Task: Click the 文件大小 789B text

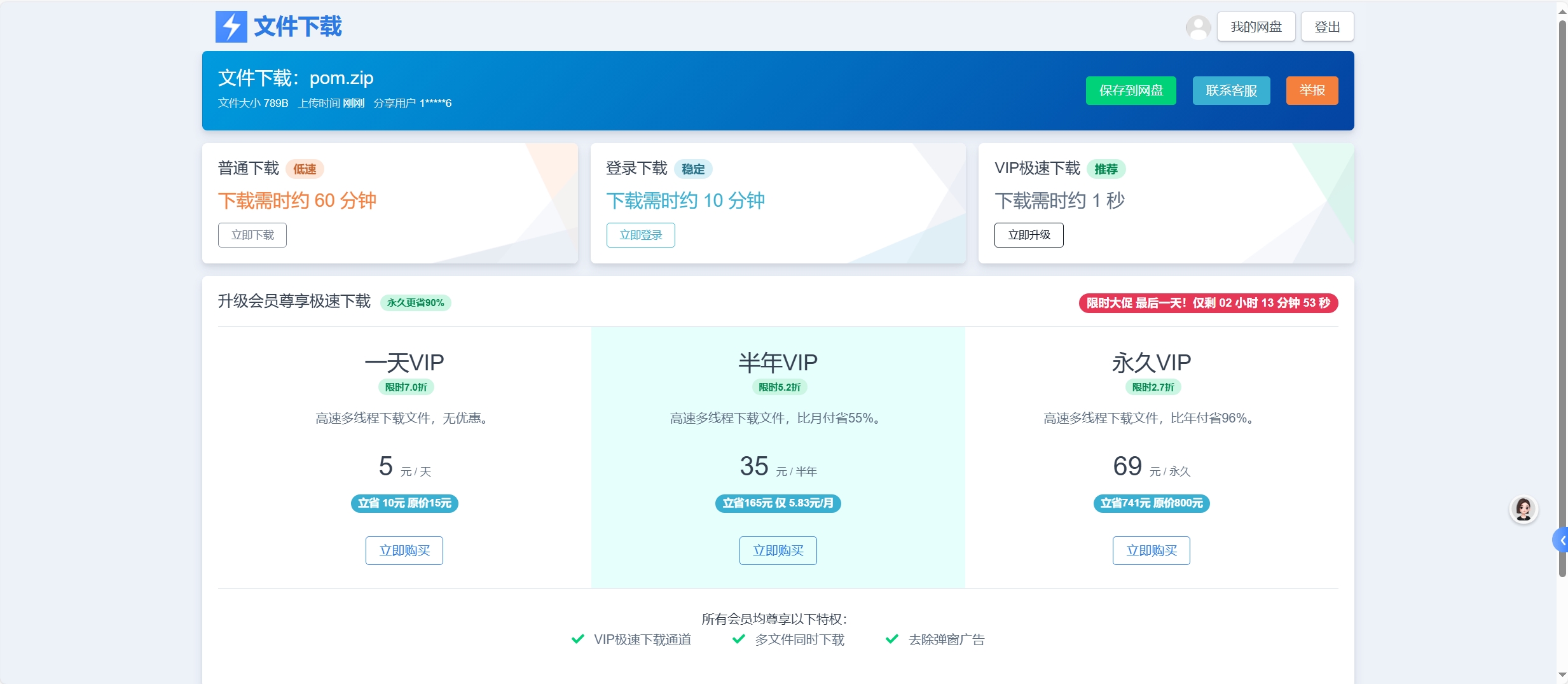Action: [x=253, y=103]
